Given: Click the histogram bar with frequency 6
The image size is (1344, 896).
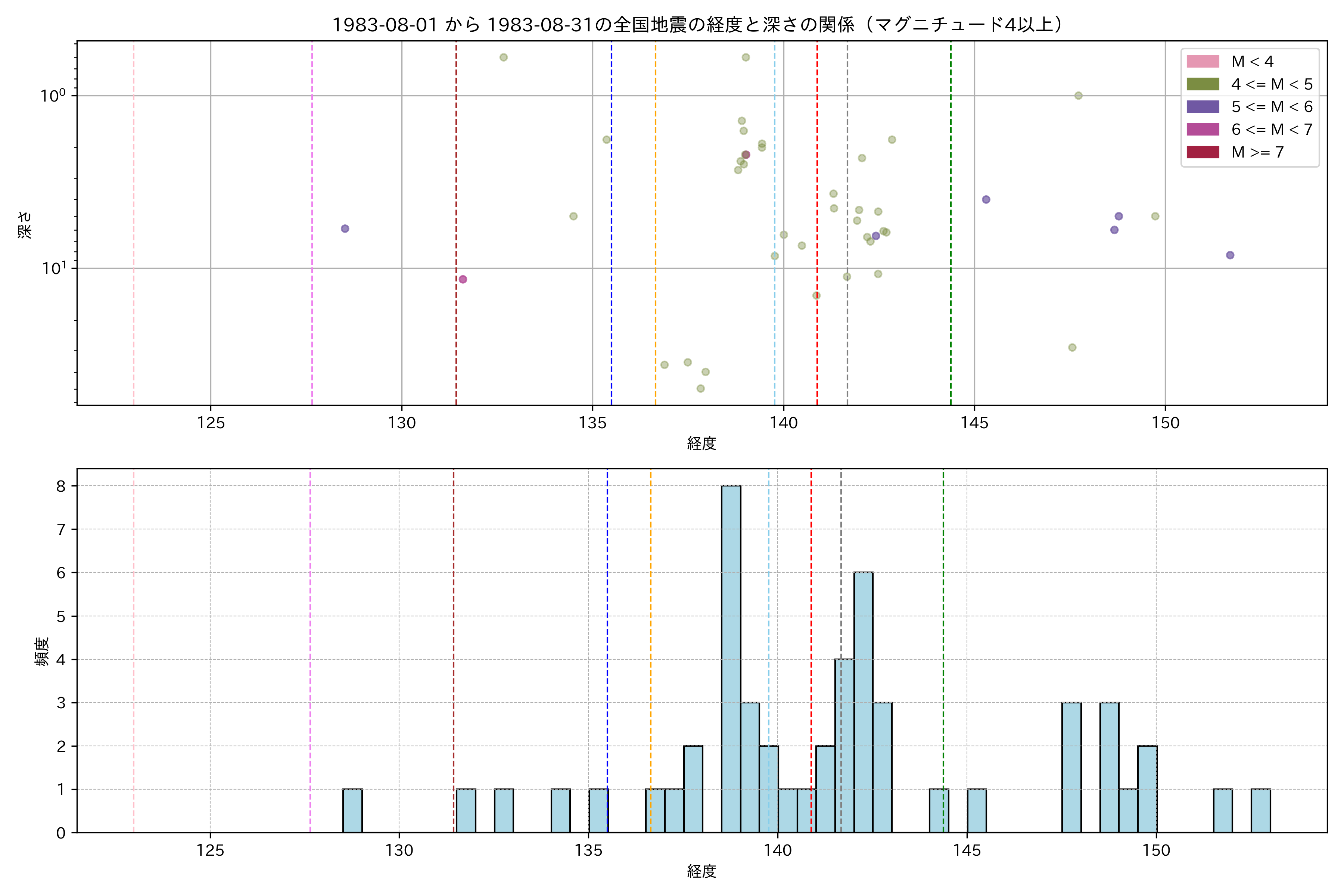Looking at the screenshot, I should pyautogui.click(x=863, y=702).
